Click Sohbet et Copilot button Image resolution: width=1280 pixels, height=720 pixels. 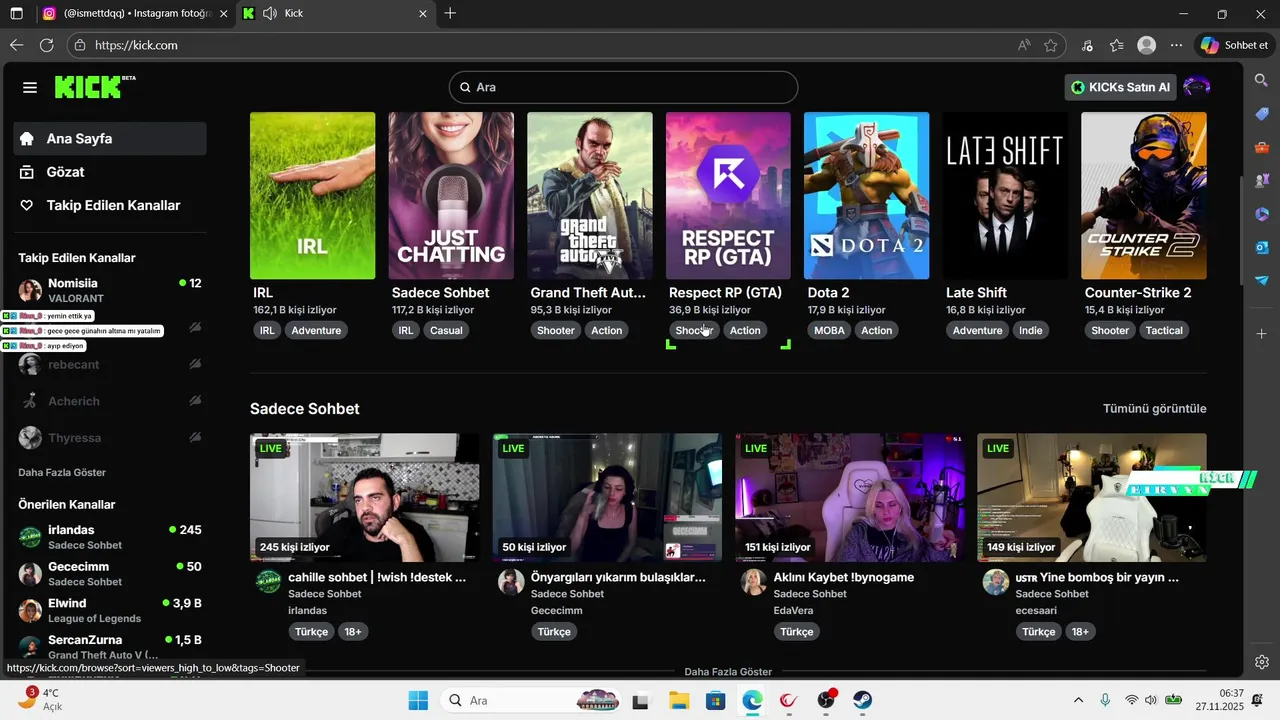click(1235, 45)
